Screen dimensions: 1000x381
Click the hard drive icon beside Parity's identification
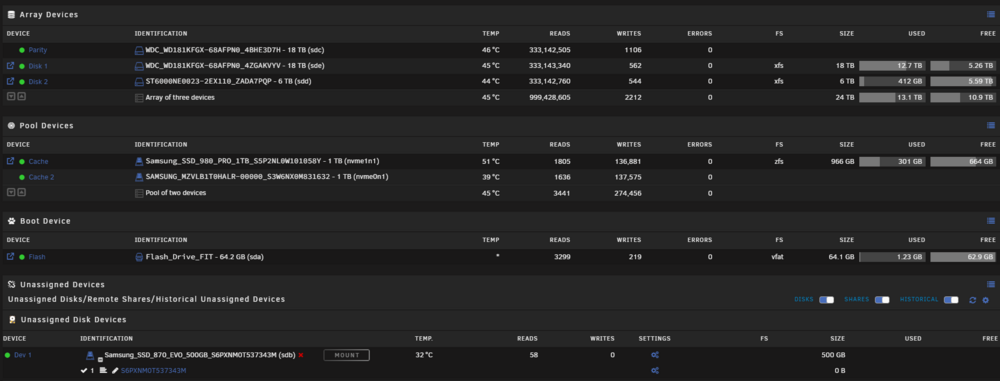click(139, 50)
